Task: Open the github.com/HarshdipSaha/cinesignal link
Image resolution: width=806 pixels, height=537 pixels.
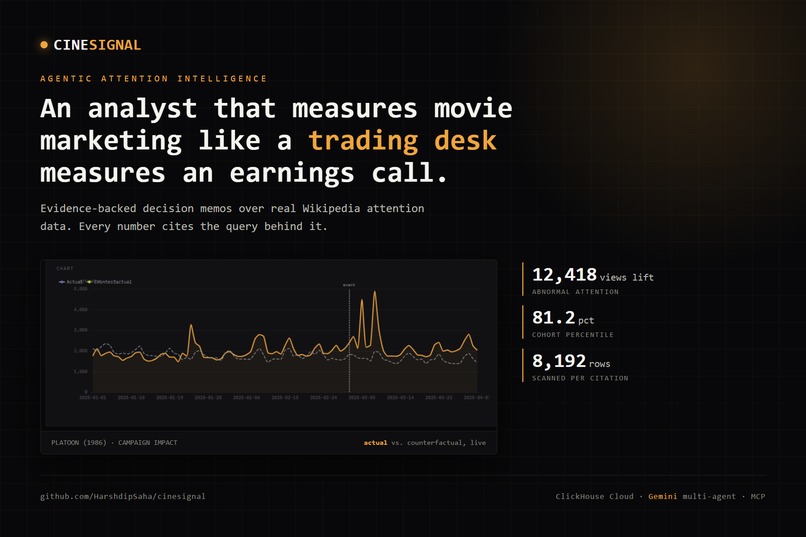Action: [123, 496]
